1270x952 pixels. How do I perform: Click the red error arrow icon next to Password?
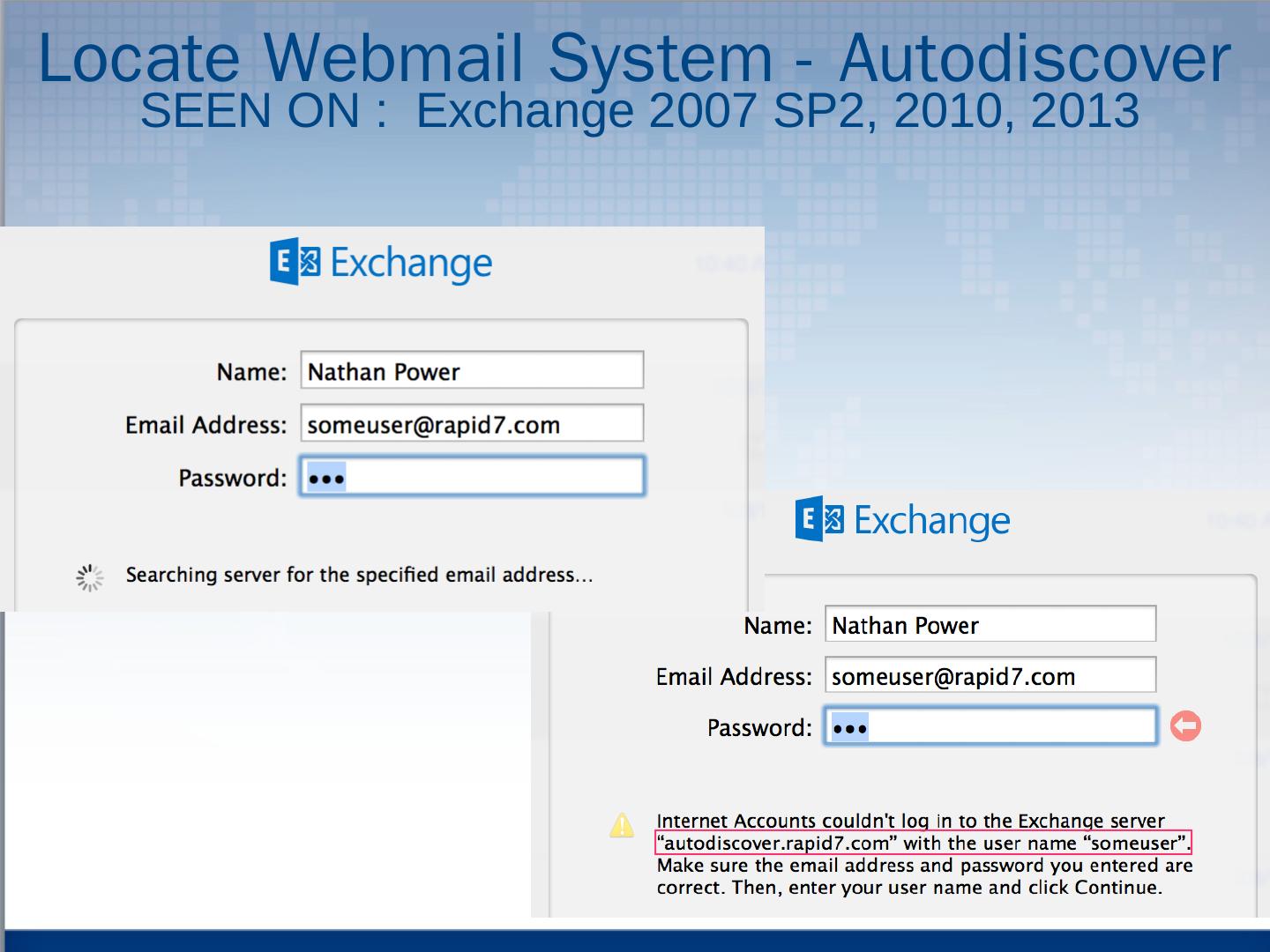pos(1185,726)
